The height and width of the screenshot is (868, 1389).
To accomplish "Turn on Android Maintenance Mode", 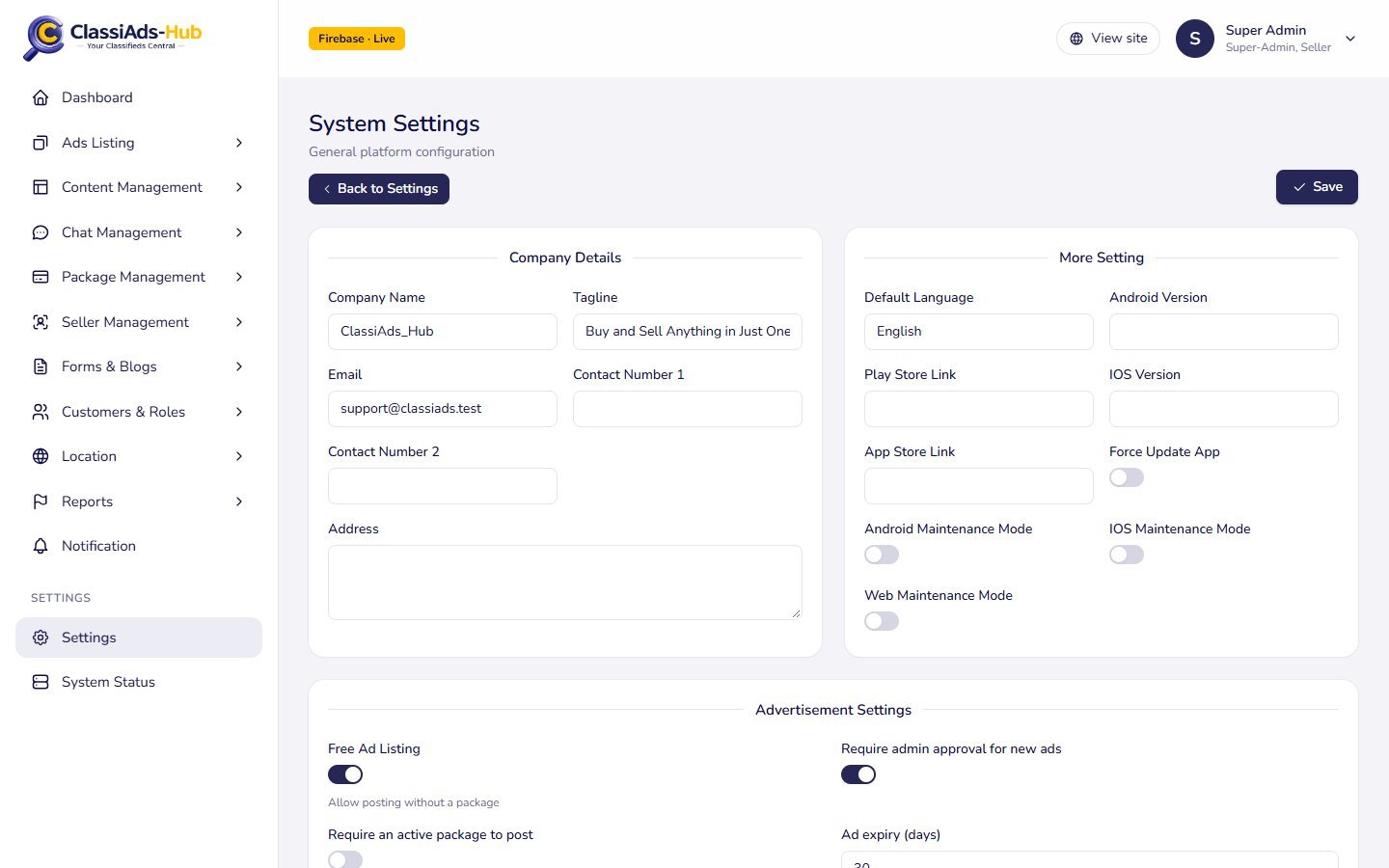I will pos(882,555).
